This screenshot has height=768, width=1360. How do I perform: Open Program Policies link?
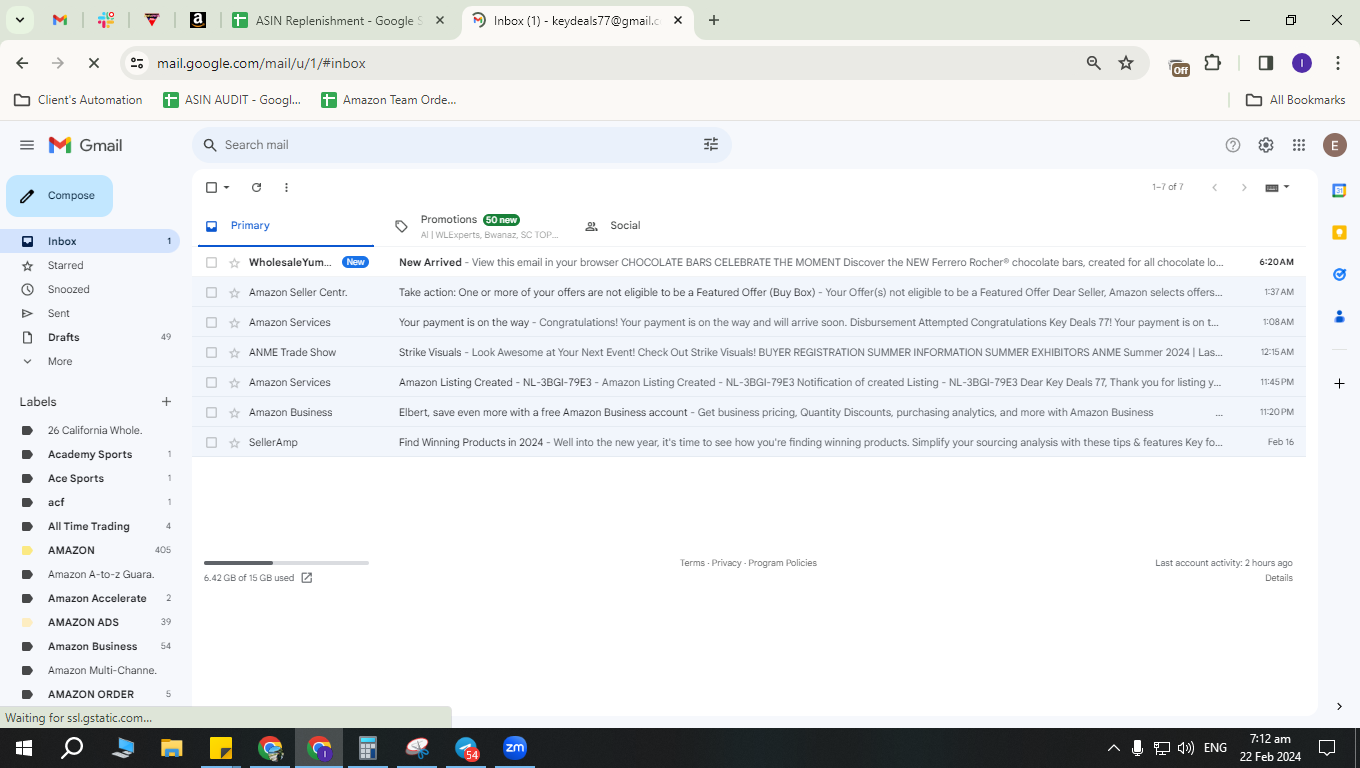(783, 563)
